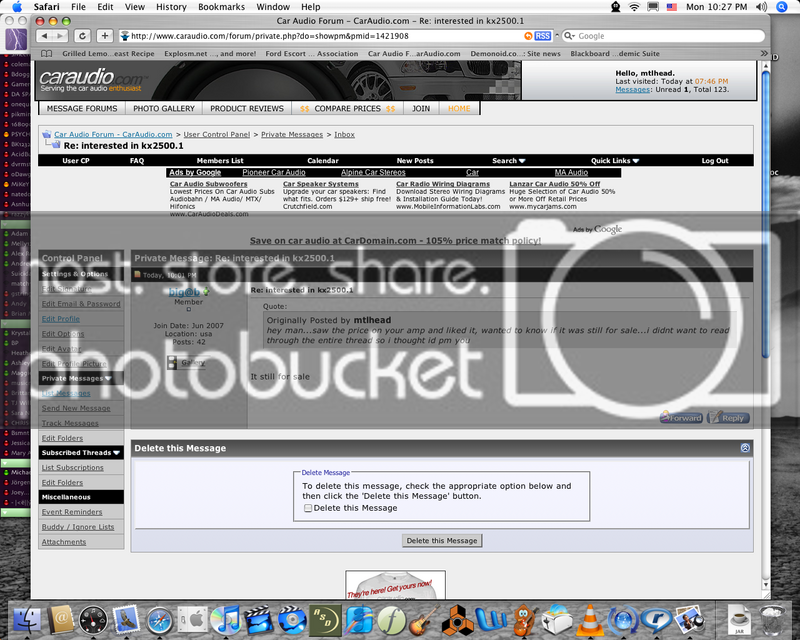Open Mail from the Dock

click(x=126, y=619)
